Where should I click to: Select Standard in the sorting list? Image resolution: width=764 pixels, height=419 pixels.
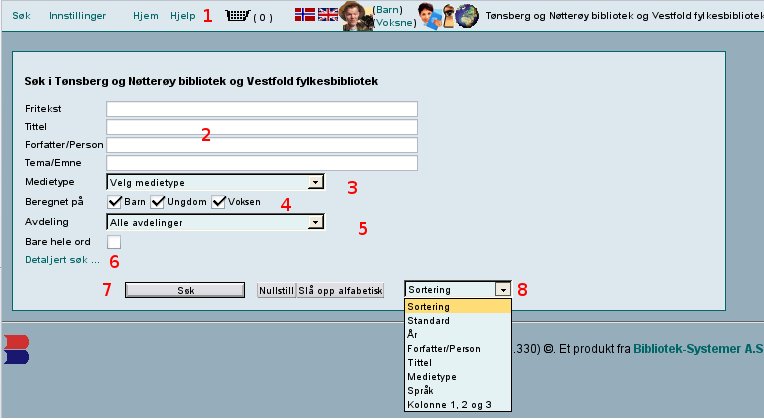[458, 321]
